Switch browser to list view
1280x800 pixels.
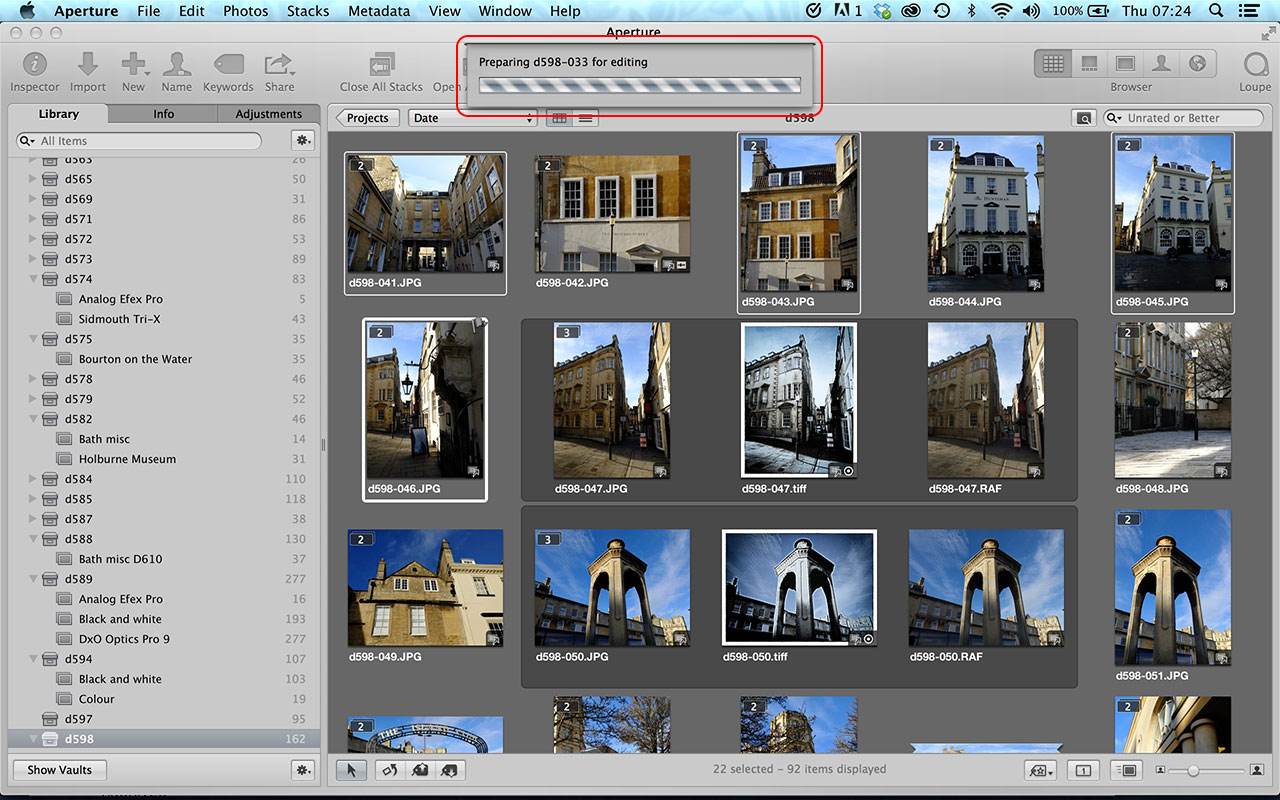coord(585,118)
